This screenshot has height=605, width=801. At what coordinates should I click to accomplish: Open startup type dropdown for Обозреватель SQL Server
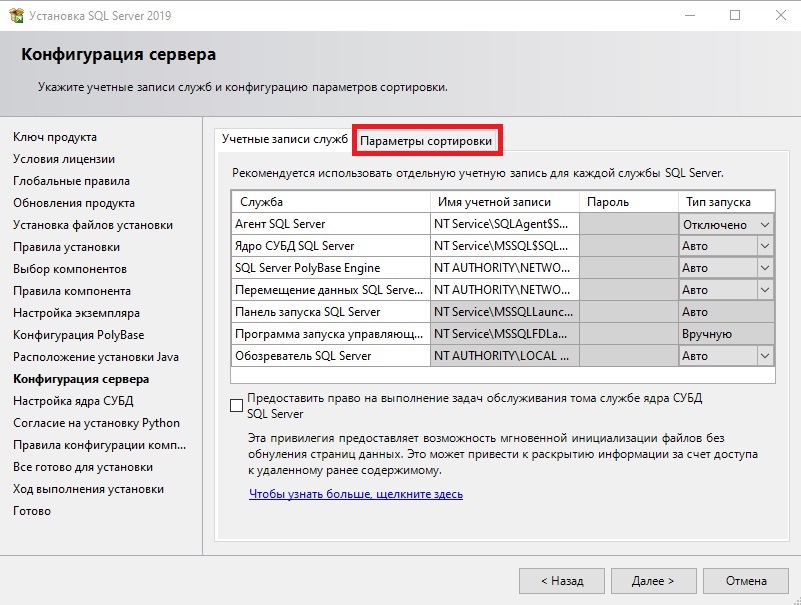coord(764,356)
